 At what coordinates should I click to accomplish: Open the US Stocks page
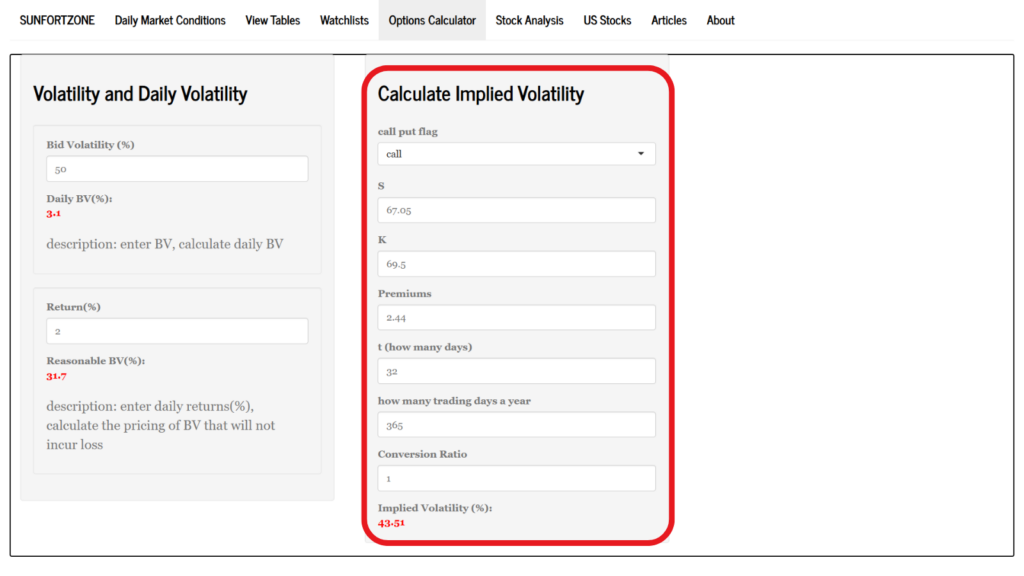click(607, 19)
